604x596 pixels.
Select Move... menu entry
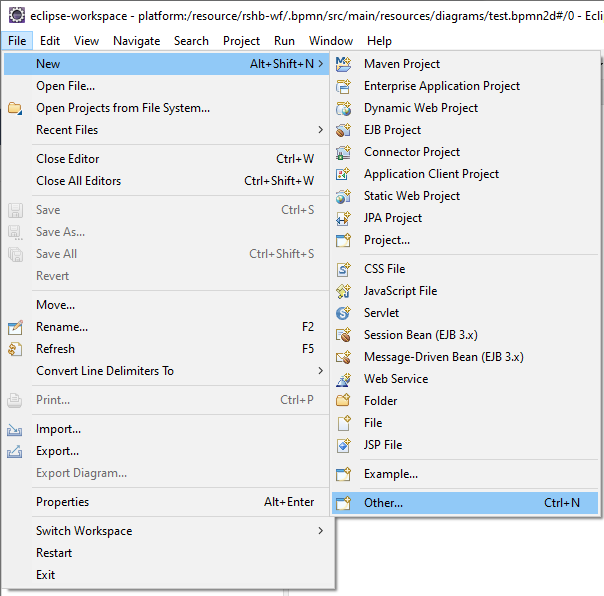166,305
